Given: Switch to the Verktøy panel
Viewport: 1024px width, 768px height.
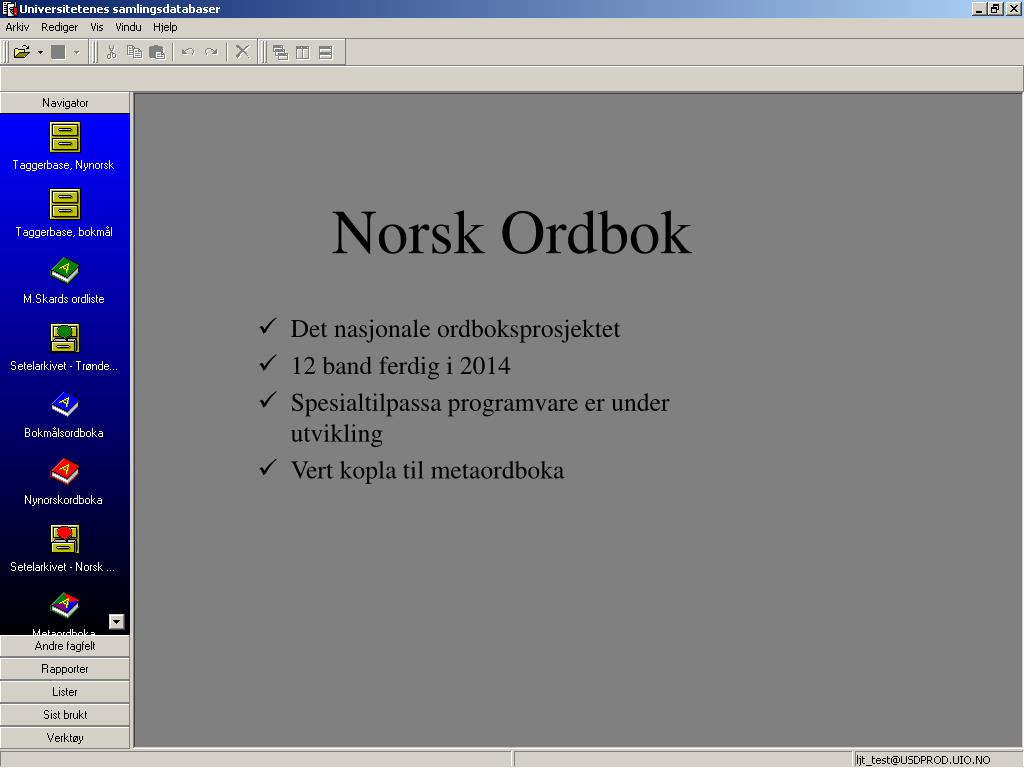Looking at the screenshot, I should click(65, 737).
